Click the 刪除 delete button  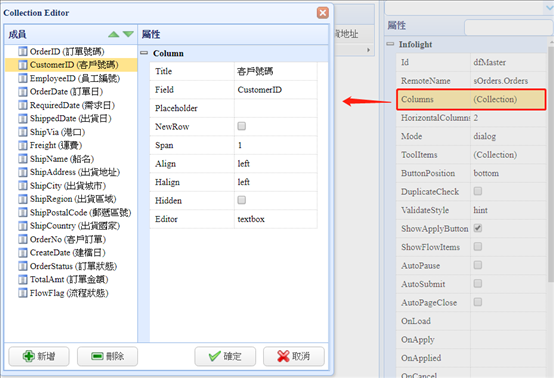click(x=107, y=356)
